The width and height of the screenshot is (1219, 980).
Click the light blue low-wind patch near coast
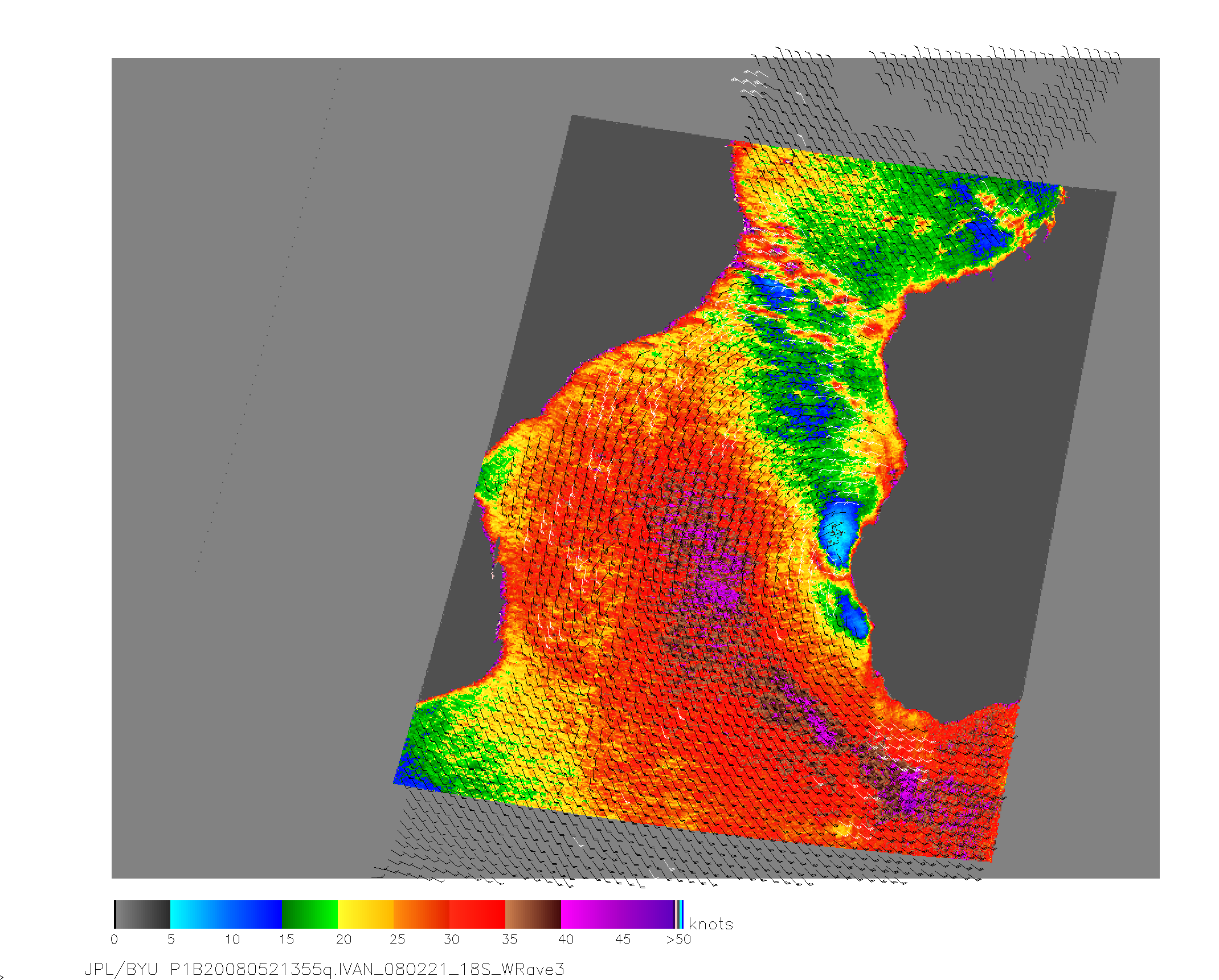click(837, 533)
